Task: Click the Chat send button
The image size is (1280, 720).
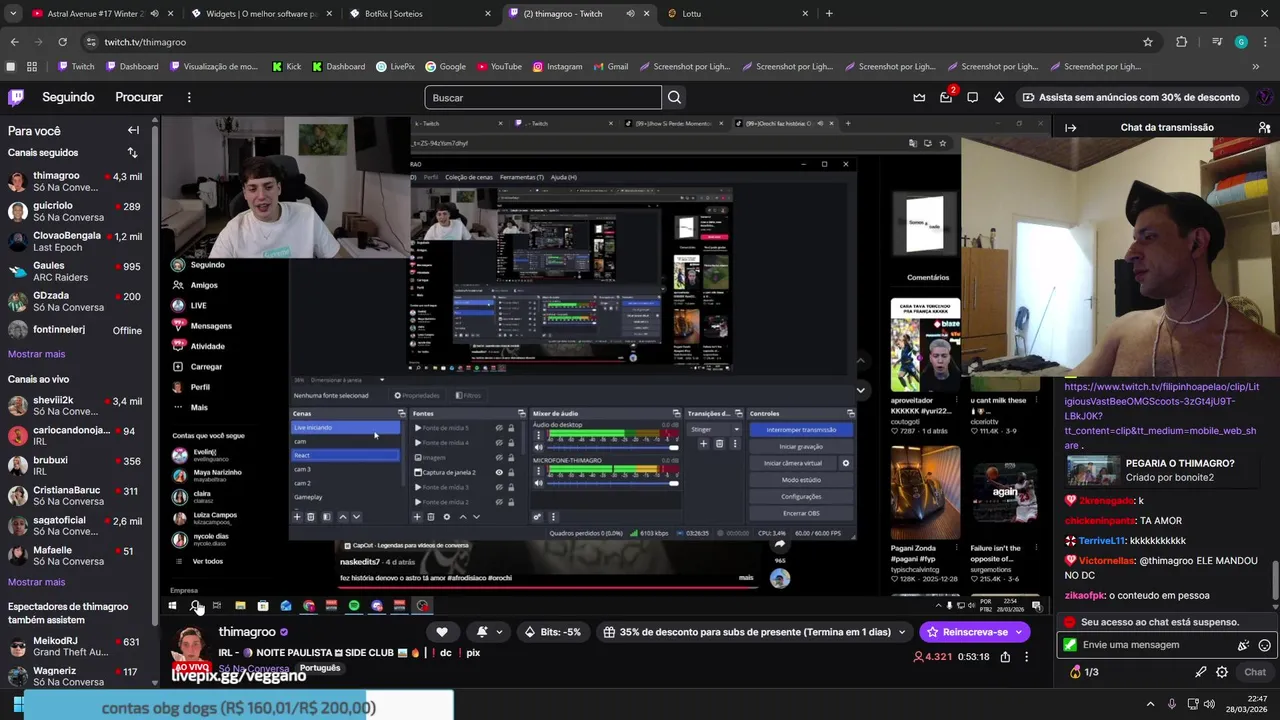Action: click(1255, 672)
